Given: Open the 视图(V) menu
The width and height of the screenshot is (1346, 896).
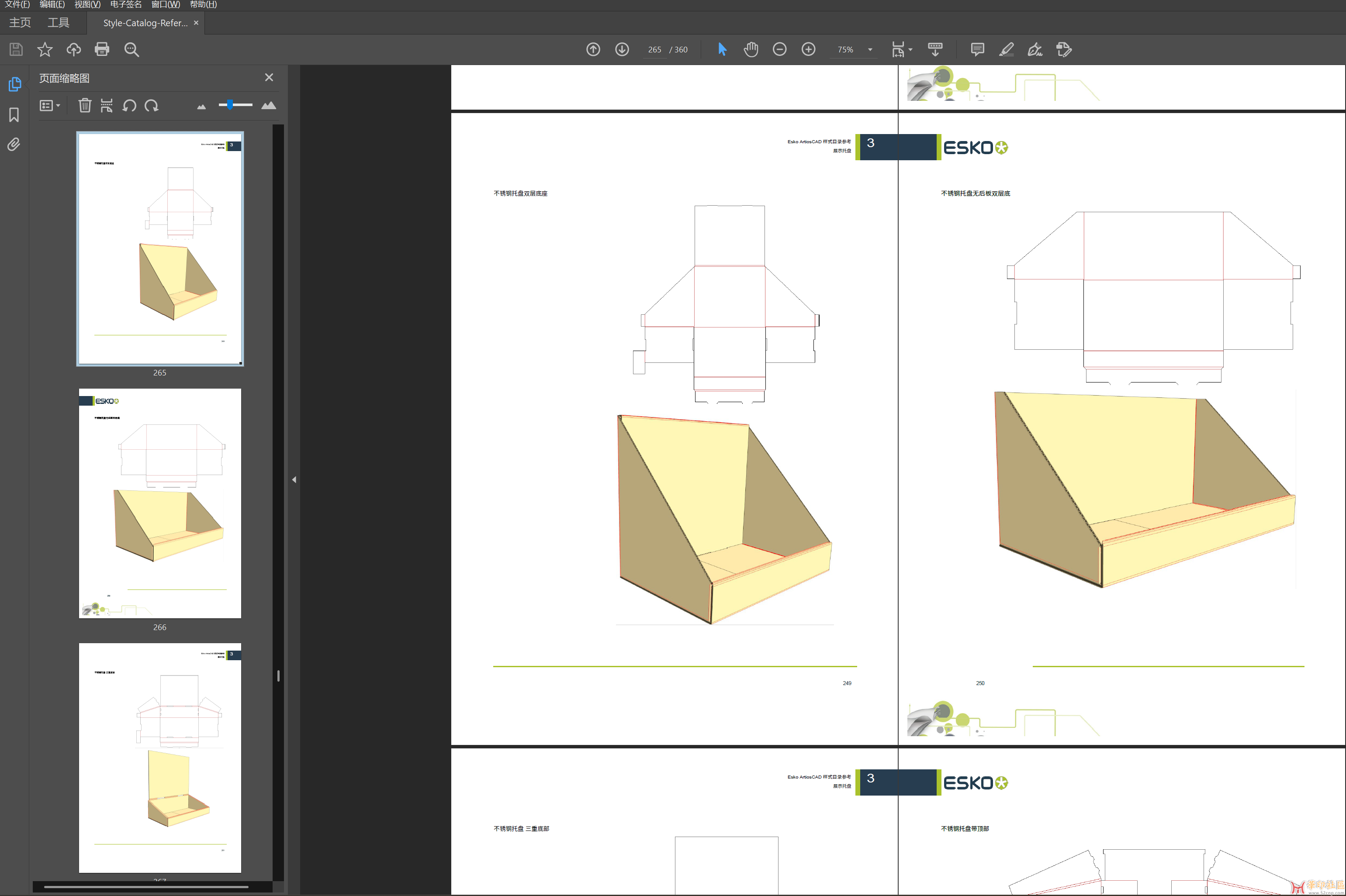Looking at the screenshot, I should pos(87,4).
